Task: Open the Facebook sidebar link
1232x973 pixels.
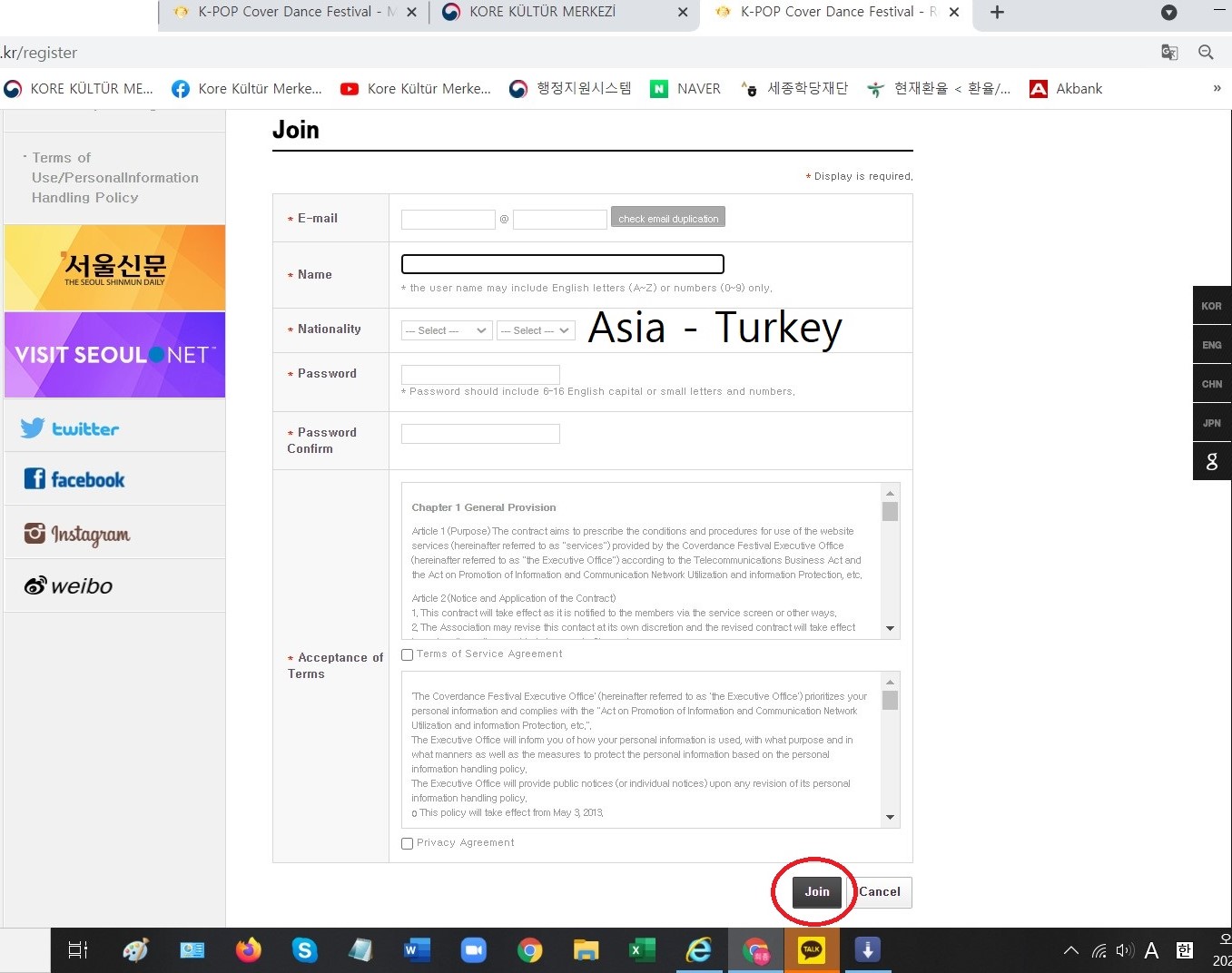Action: (74, 479)
